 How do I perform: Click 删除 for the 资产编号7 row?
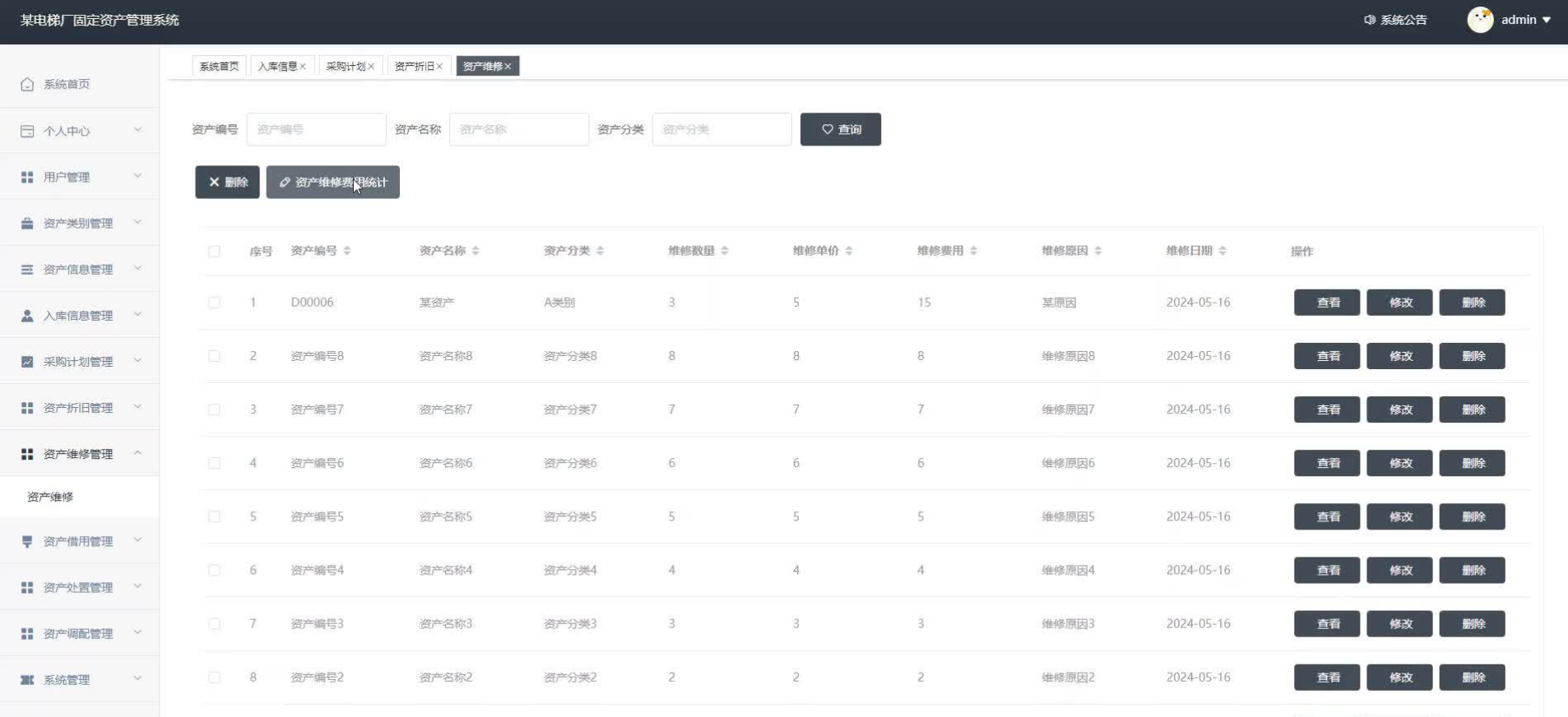(1472, 409)
